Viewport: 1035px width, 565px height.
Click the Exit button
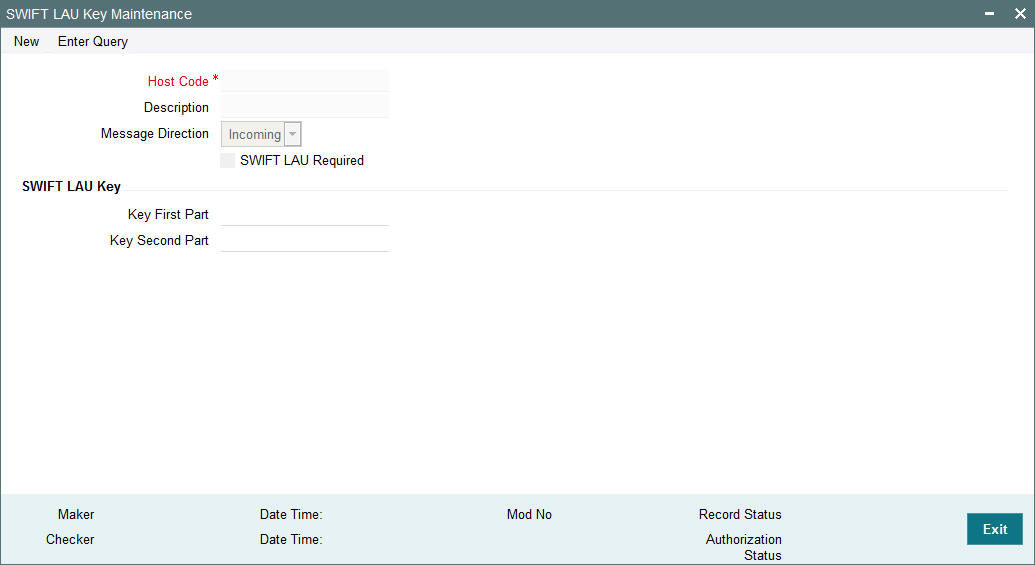tap(995, 529)
